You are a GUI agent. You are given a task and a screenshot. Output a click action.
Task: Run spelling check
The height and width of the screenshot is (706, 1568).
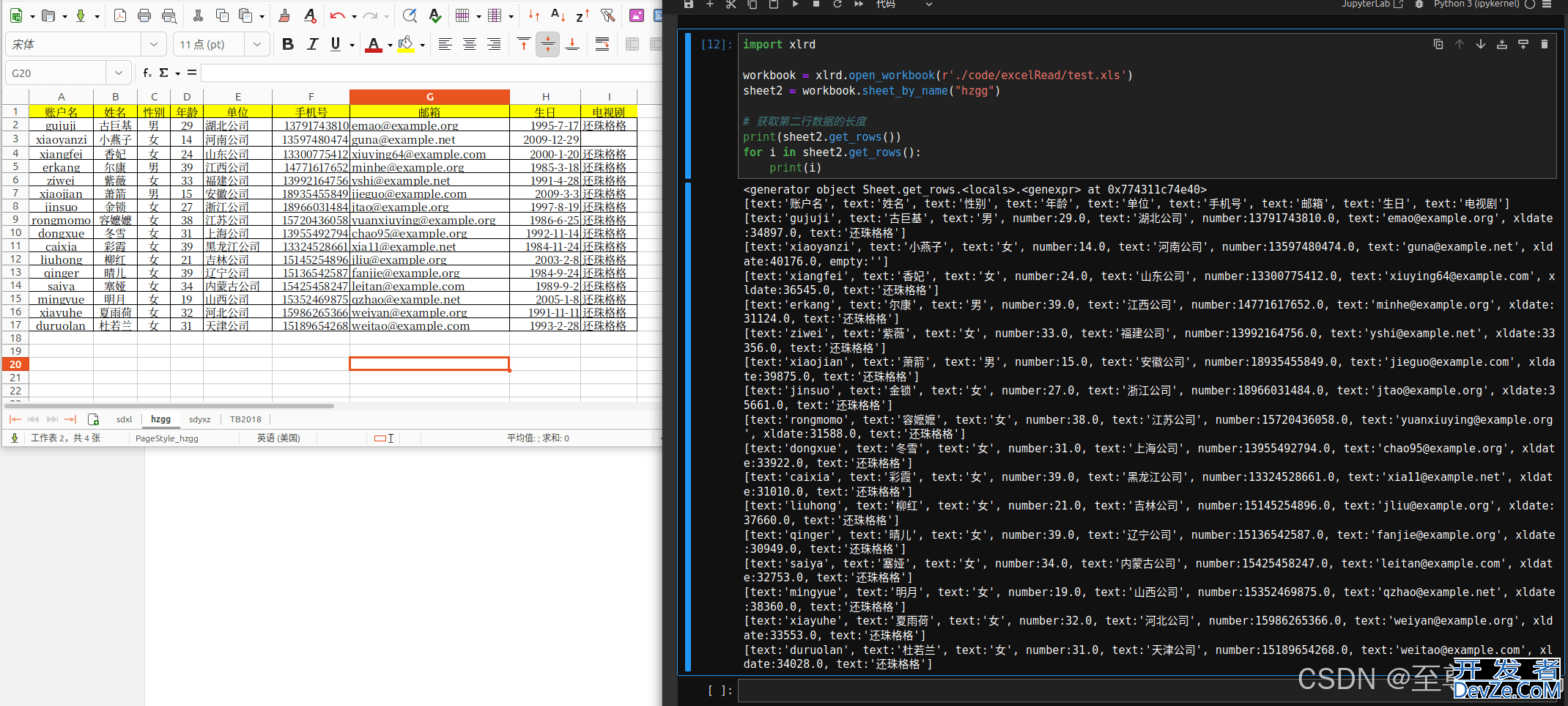coord(435,15)
